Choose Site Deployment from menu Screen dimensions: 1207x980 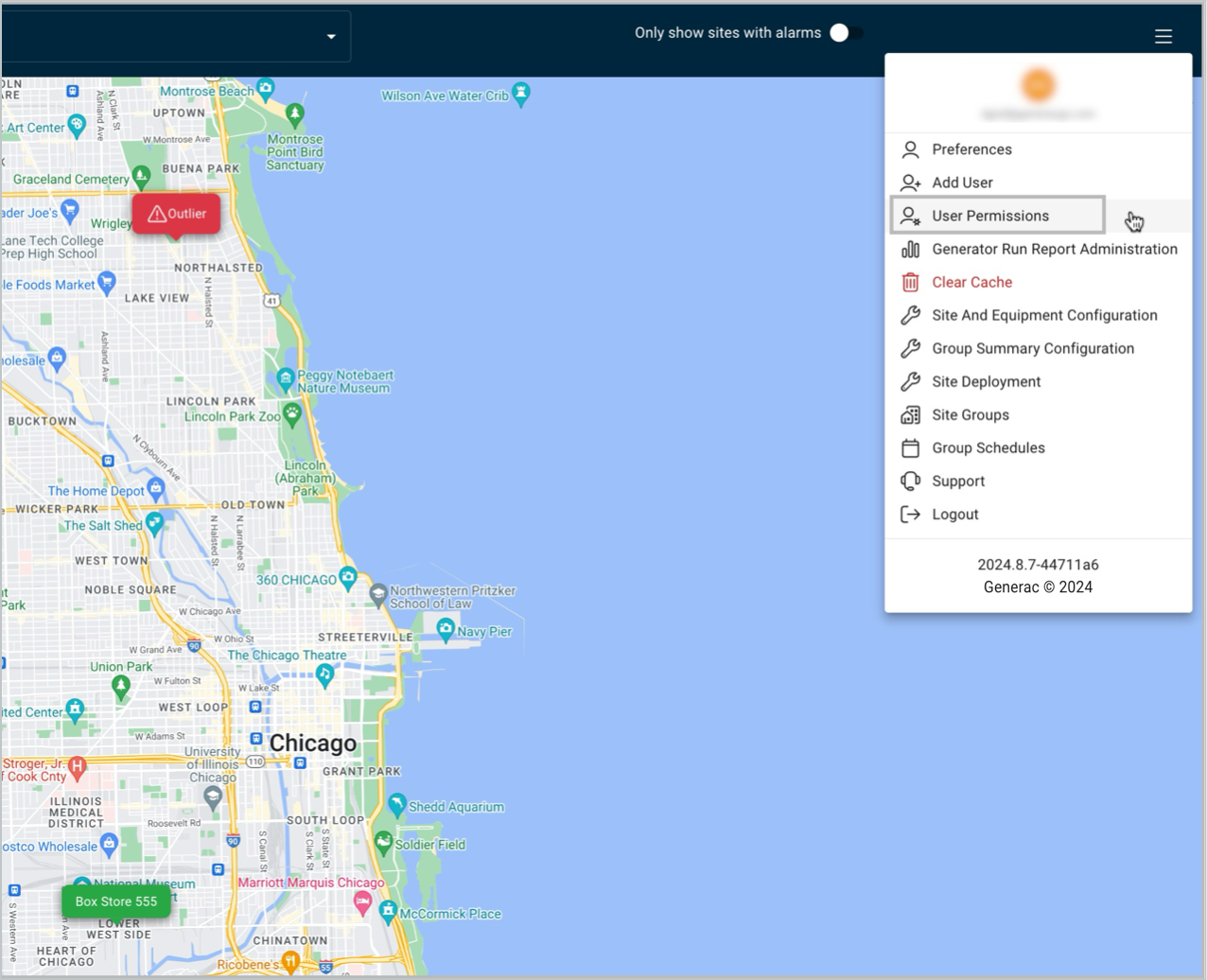click(x=986, y=381)
